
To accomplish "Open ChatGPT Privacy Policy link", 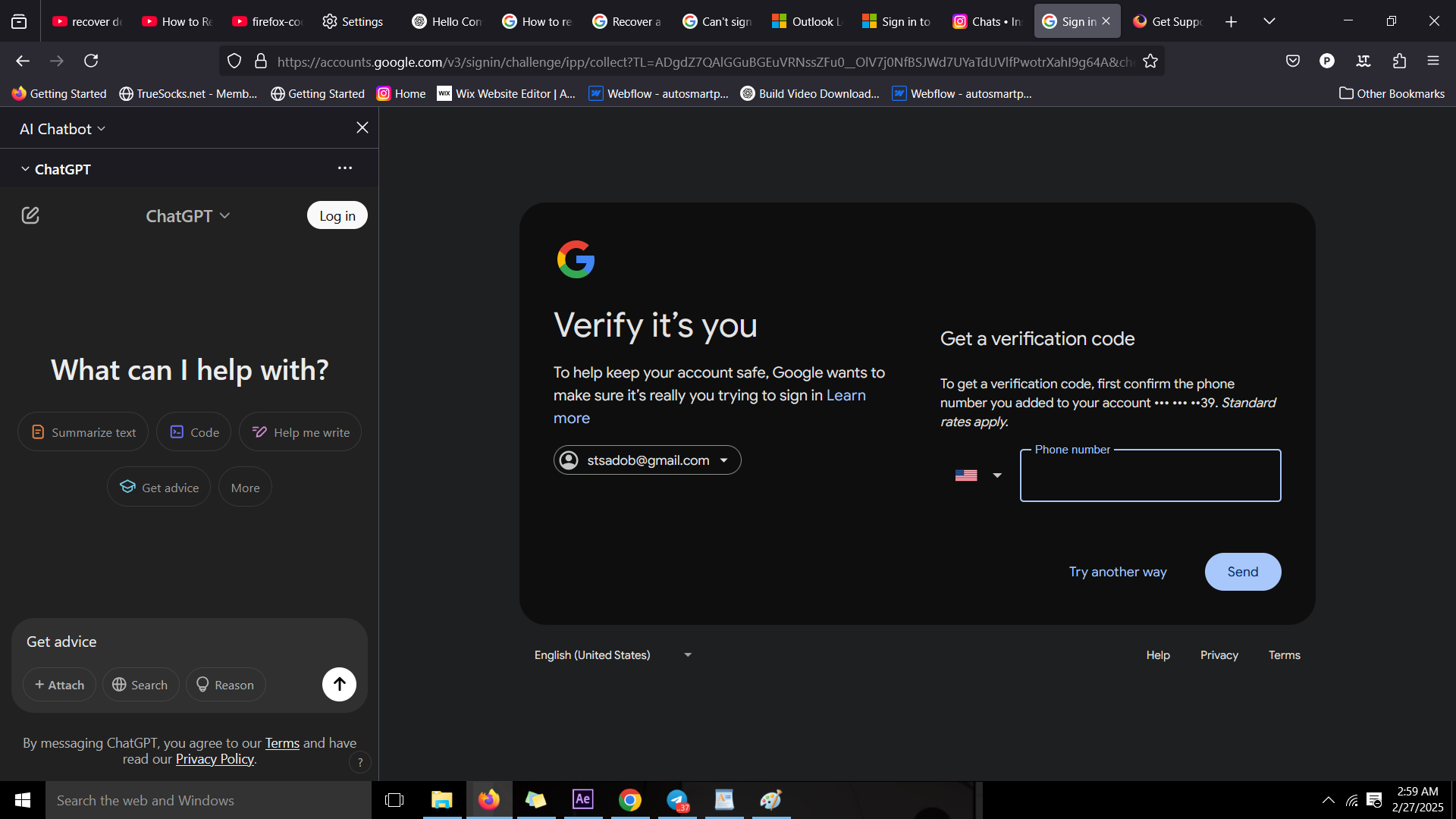I will pos(215,759).
